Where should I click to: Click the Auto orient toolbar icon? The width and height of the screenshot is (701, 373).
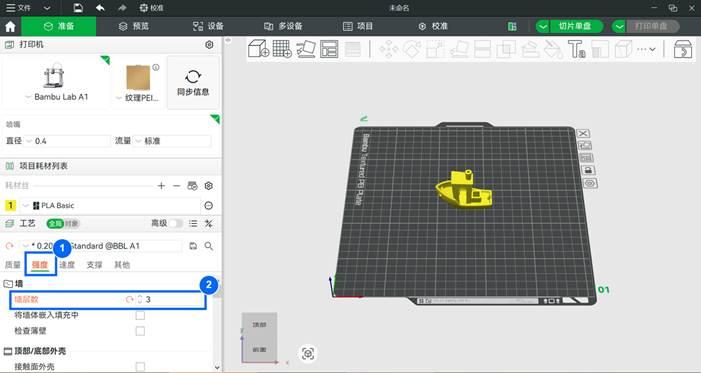[306, 48]
